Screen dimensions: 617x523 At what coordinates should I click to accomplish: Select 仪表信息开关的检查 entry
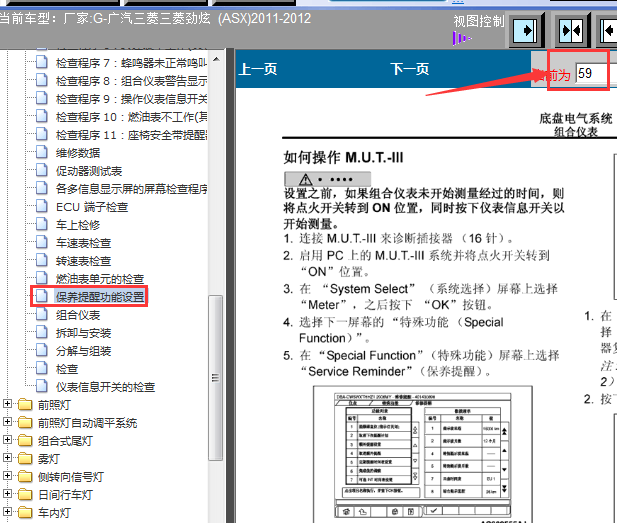pos(105,387)
